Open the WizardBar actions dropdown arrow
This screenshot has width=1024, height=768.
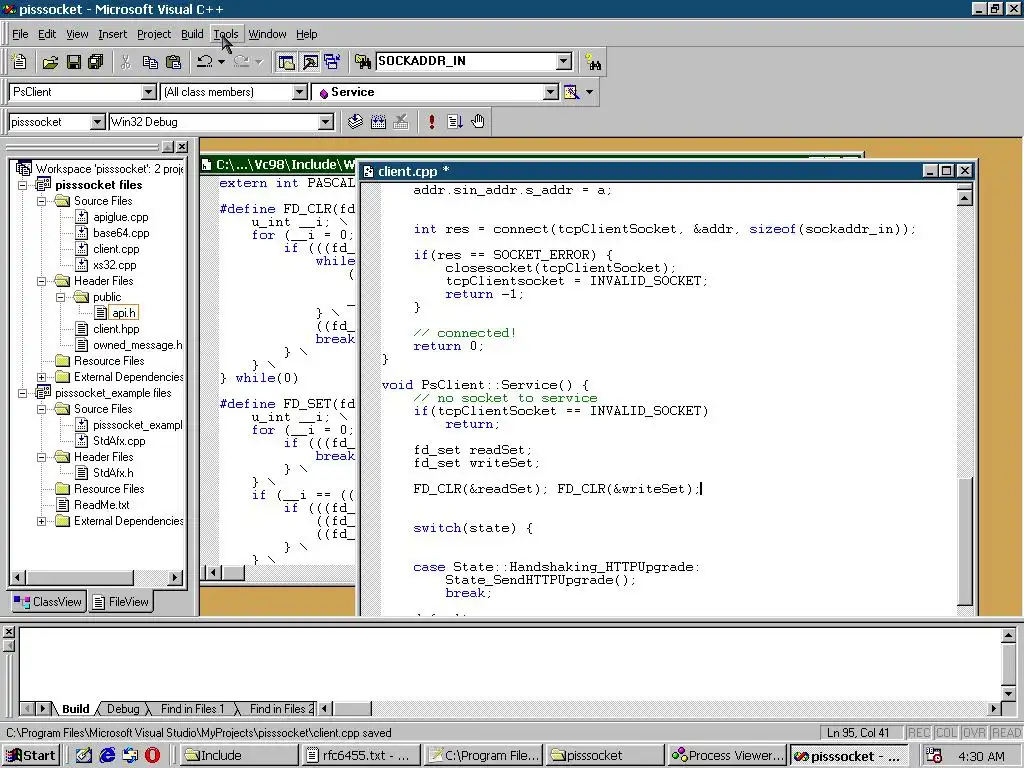pos(590,92)
